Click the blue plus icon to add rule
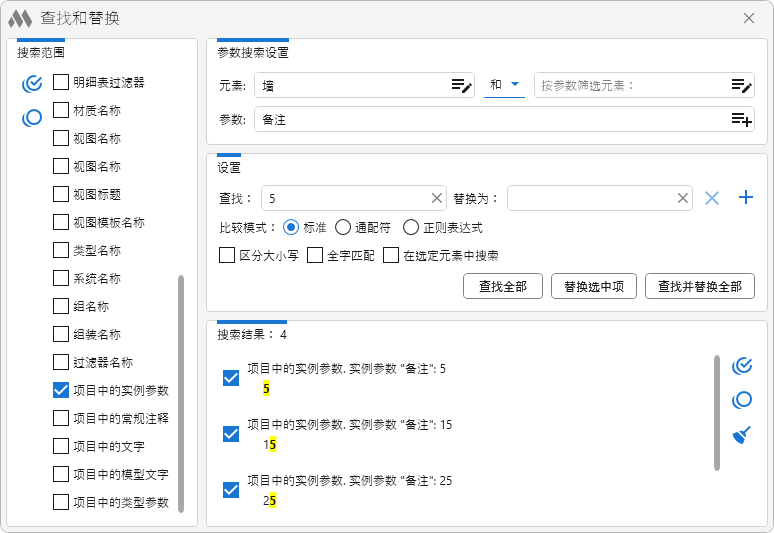Image resolution: width=774 pixels, height=533 pixels. 745,198
